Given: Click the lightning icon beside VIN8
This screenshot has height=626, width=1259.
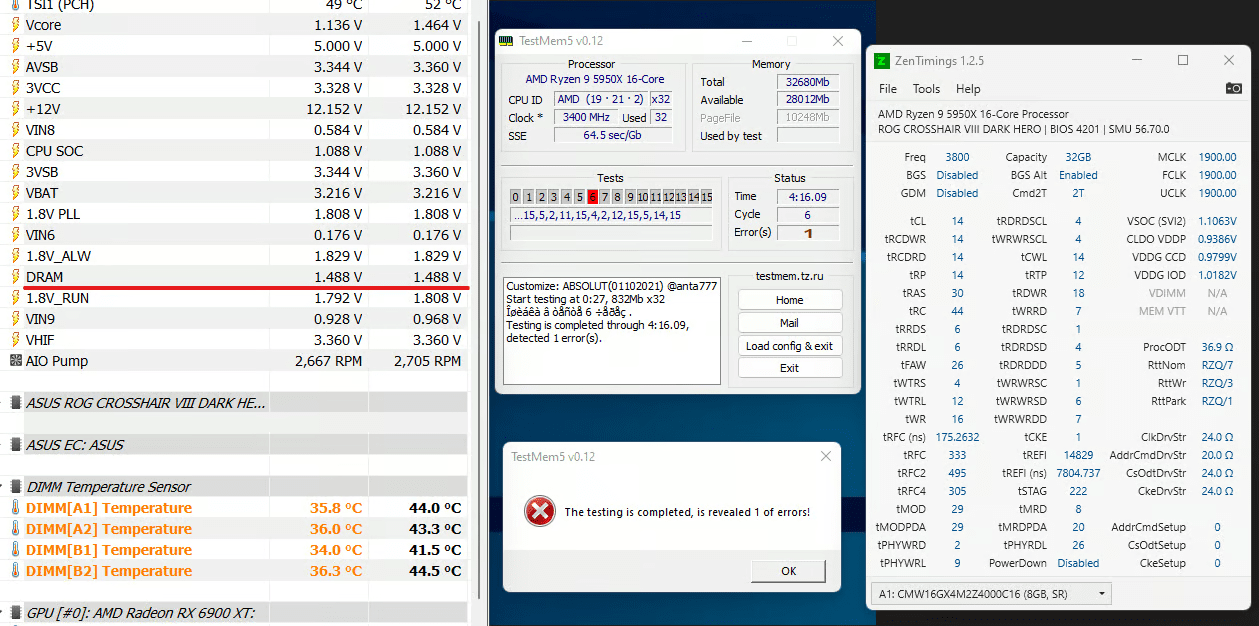Looking at the screenshot, I should click(x=15, y=130).
